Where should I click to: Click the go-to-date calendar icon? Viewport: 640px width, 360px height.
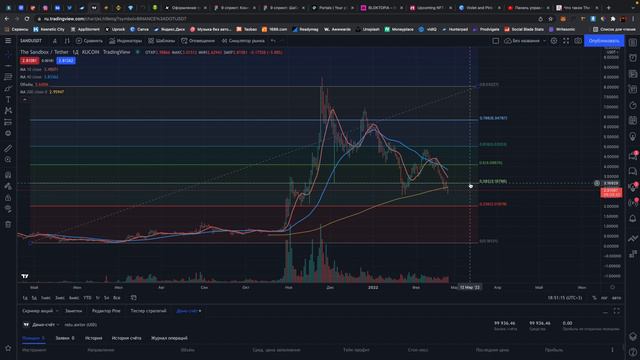133,298
